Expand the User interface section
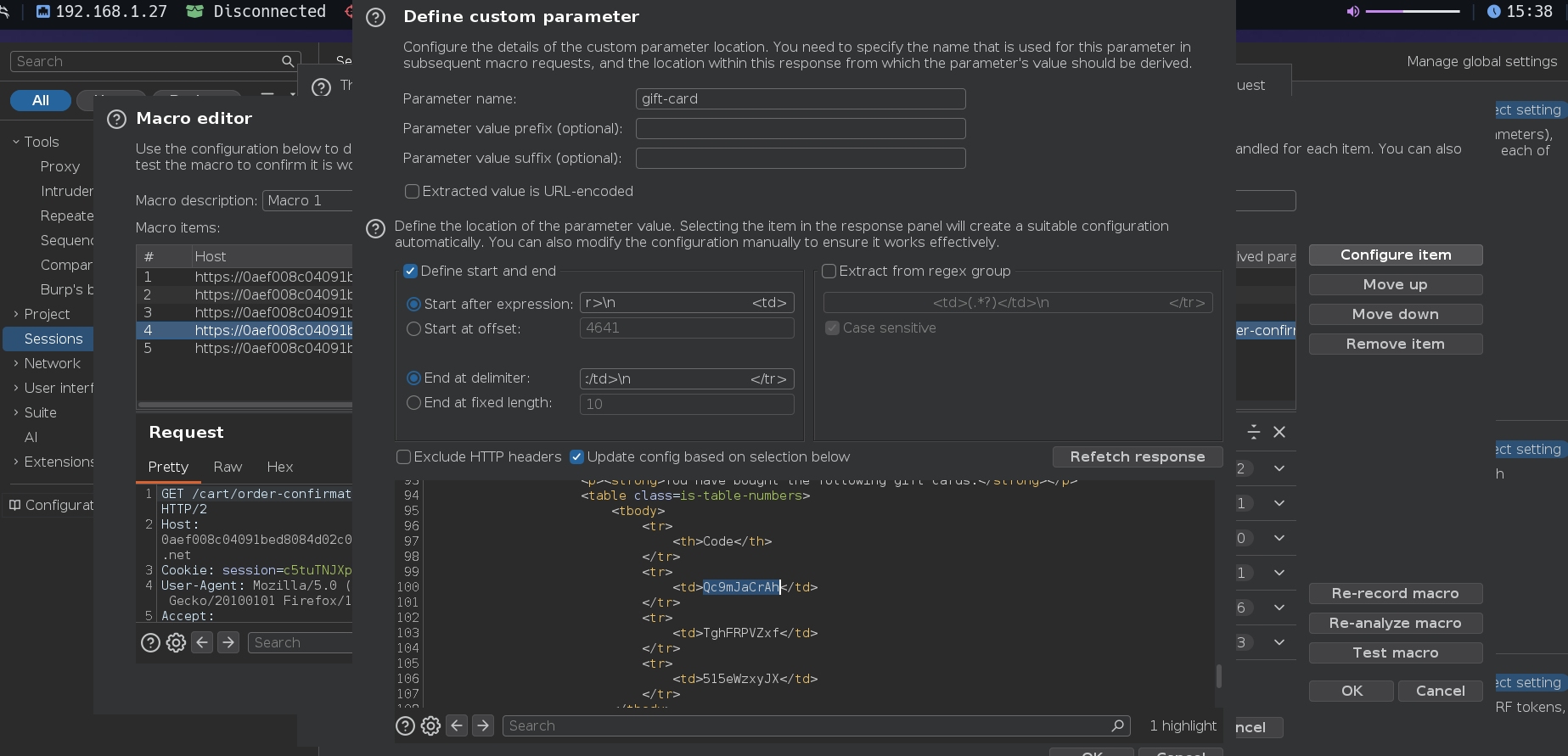Image resolution: width=1568 pixels, height=756 pixels. [16, 388]
